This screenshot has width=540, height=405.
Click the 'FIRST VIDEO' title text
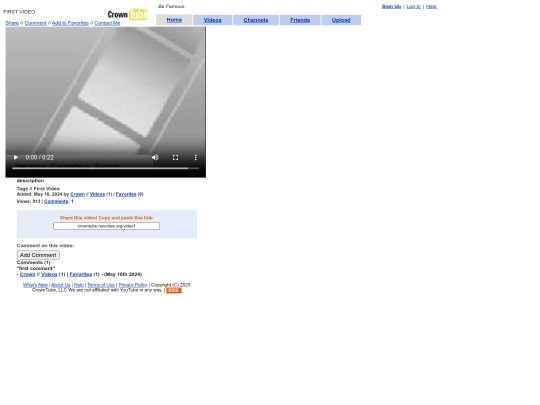[19, 12]
